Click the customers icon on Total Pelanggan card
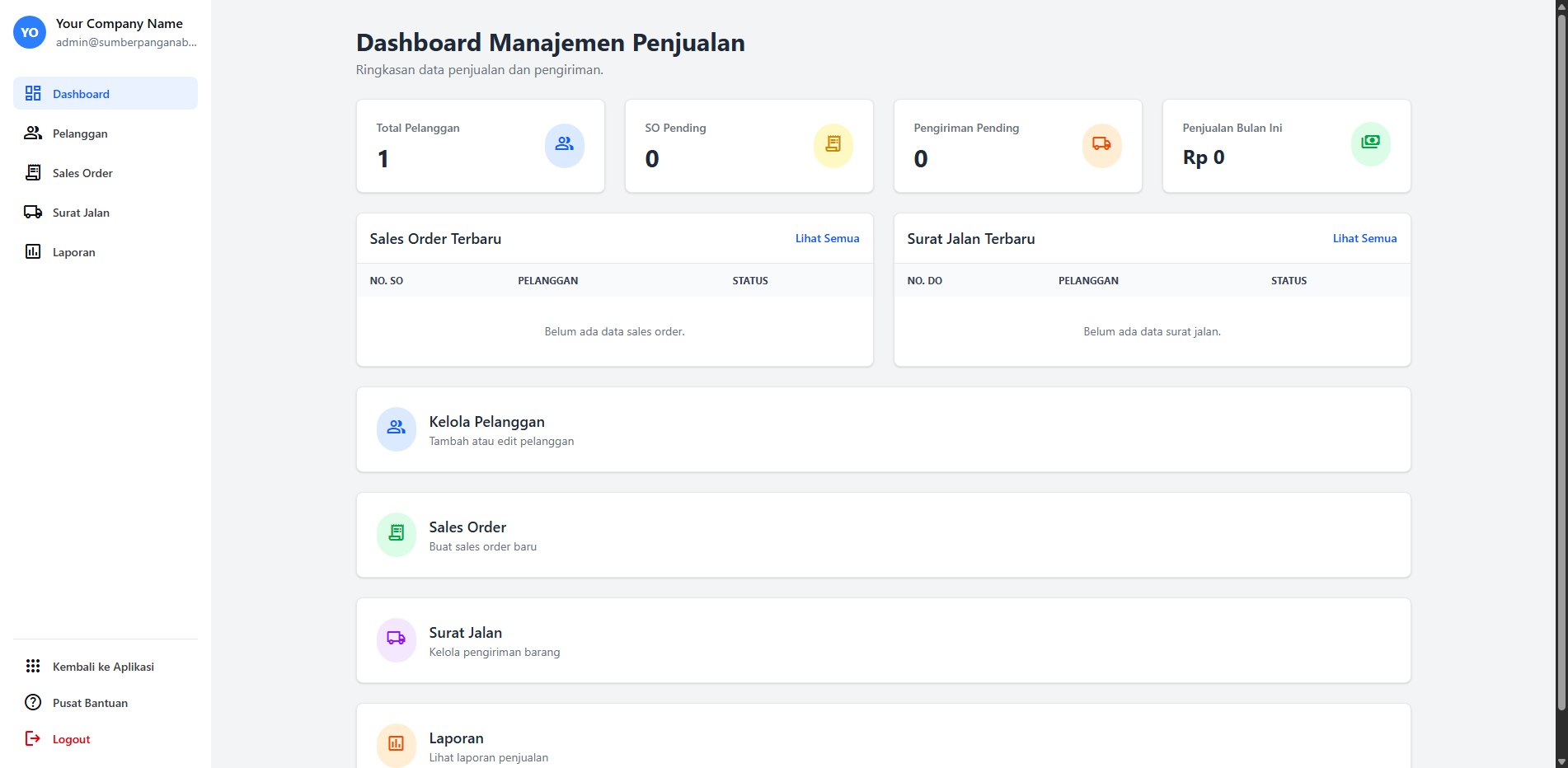Image resolution: width=1568 pixels, height=768 pixels. click(x=565, y=145)
